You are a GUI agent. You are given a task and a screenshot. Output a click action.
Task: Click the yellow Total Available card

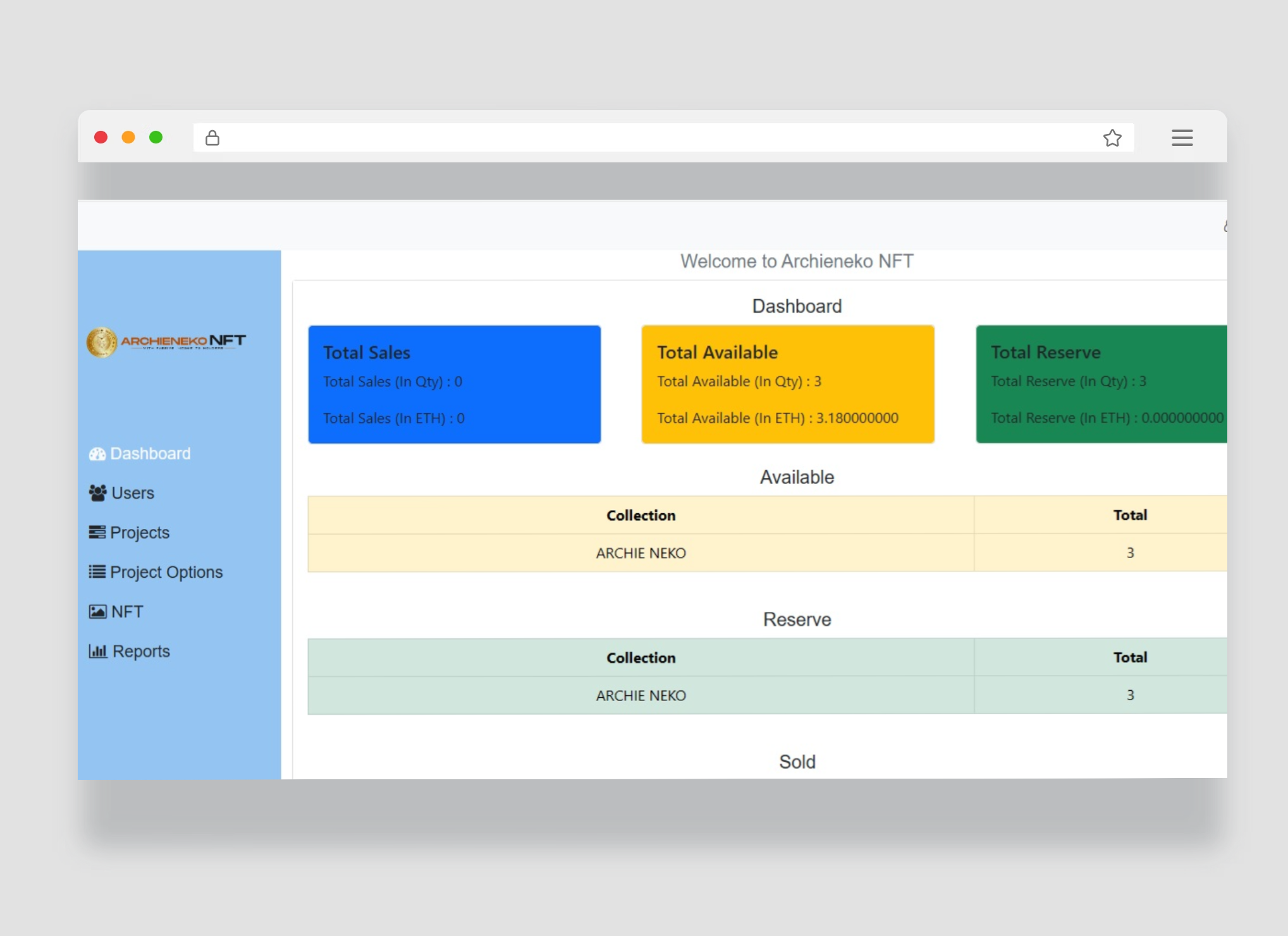[787, 384]
